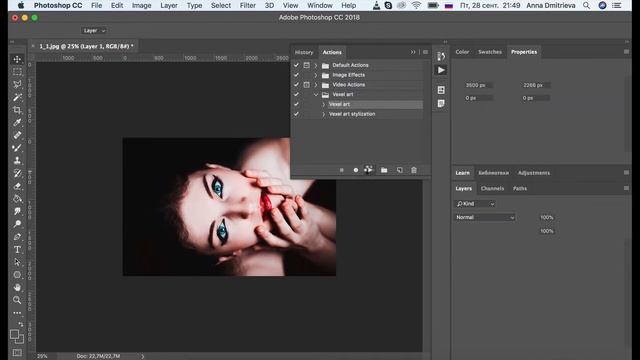The image size is (640, 360).
Task: Open the Actions panel options menu
Action: (x=425, y=52)
